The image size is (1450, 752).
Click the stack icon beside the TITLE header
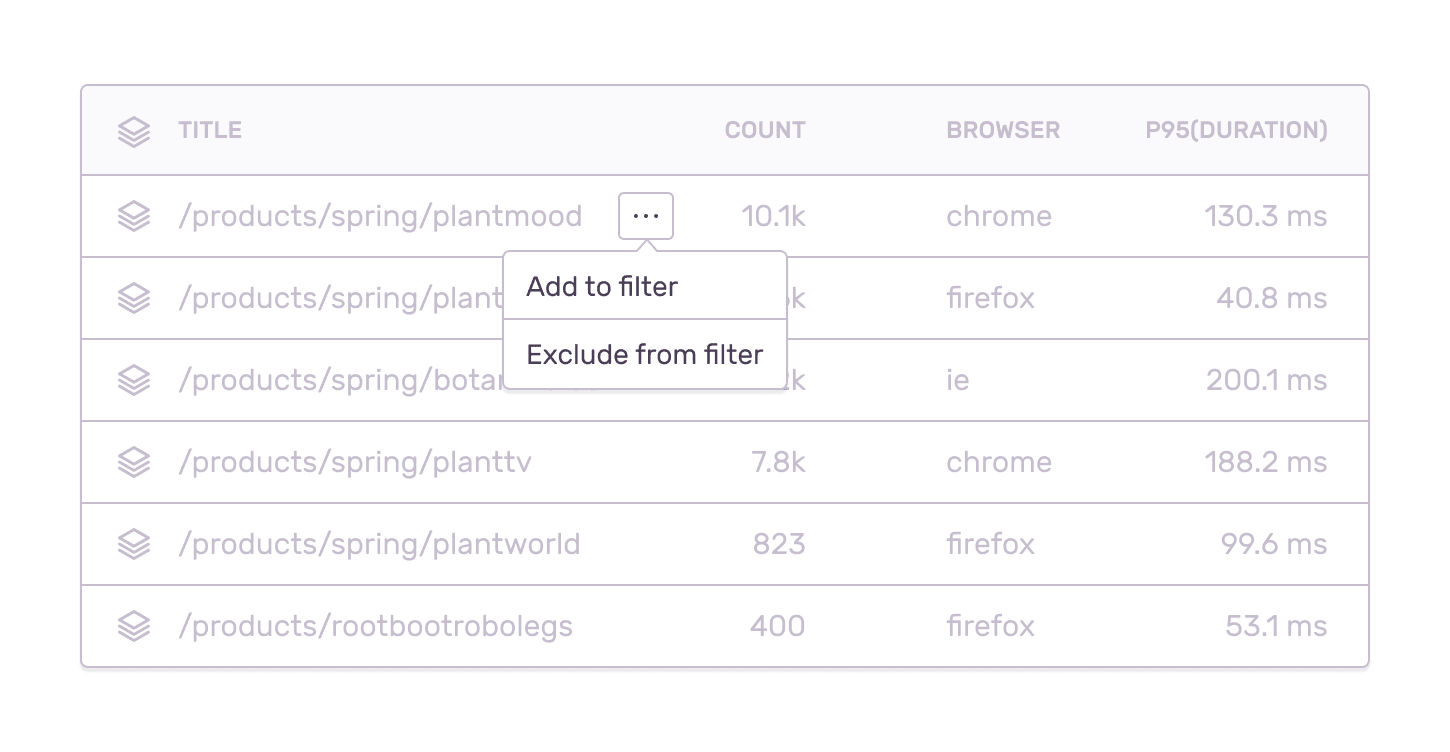pos(134,130)
